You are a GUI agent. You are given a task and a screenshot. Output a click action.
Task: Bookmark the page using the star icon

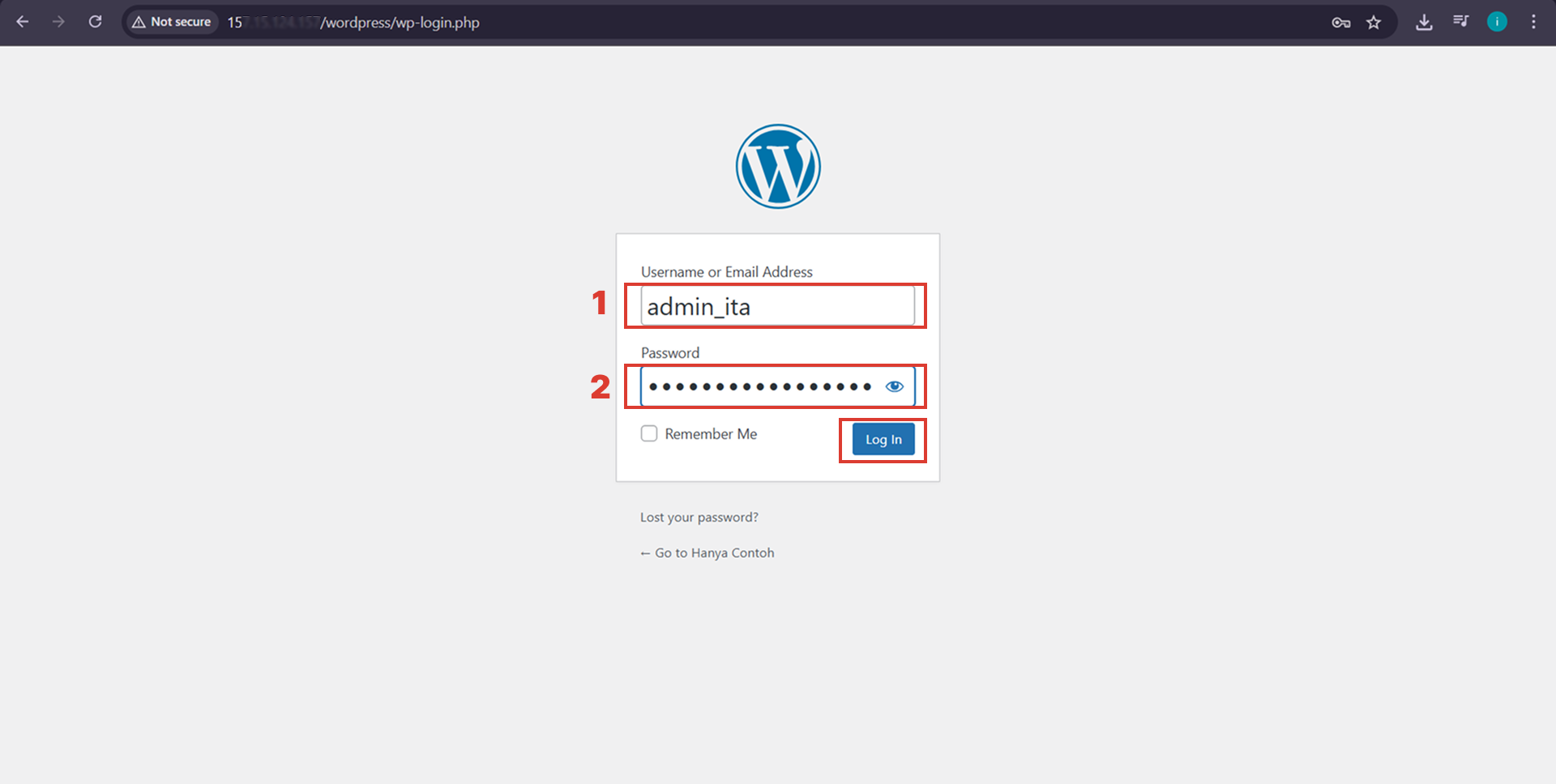click(x=1374, y=23)
